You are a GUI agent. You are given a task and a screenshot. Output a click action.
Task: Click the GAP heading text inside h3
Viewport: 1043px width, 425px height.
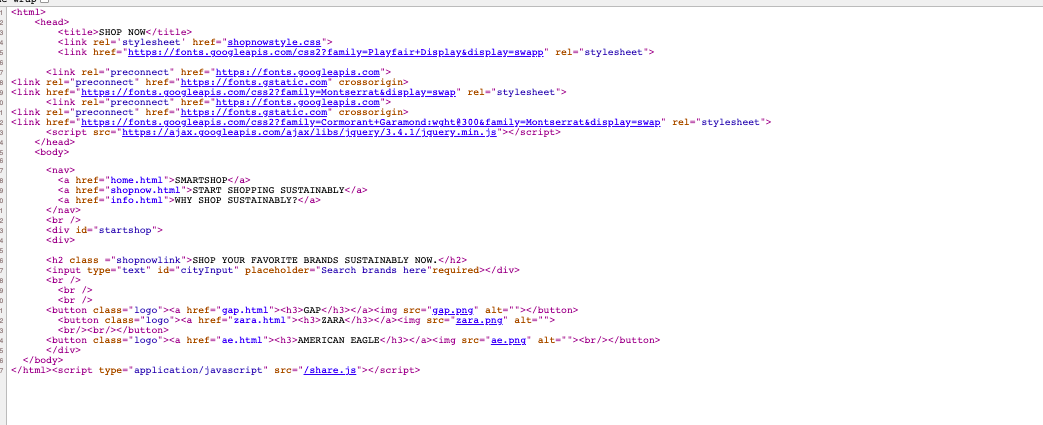click(313, 310)
